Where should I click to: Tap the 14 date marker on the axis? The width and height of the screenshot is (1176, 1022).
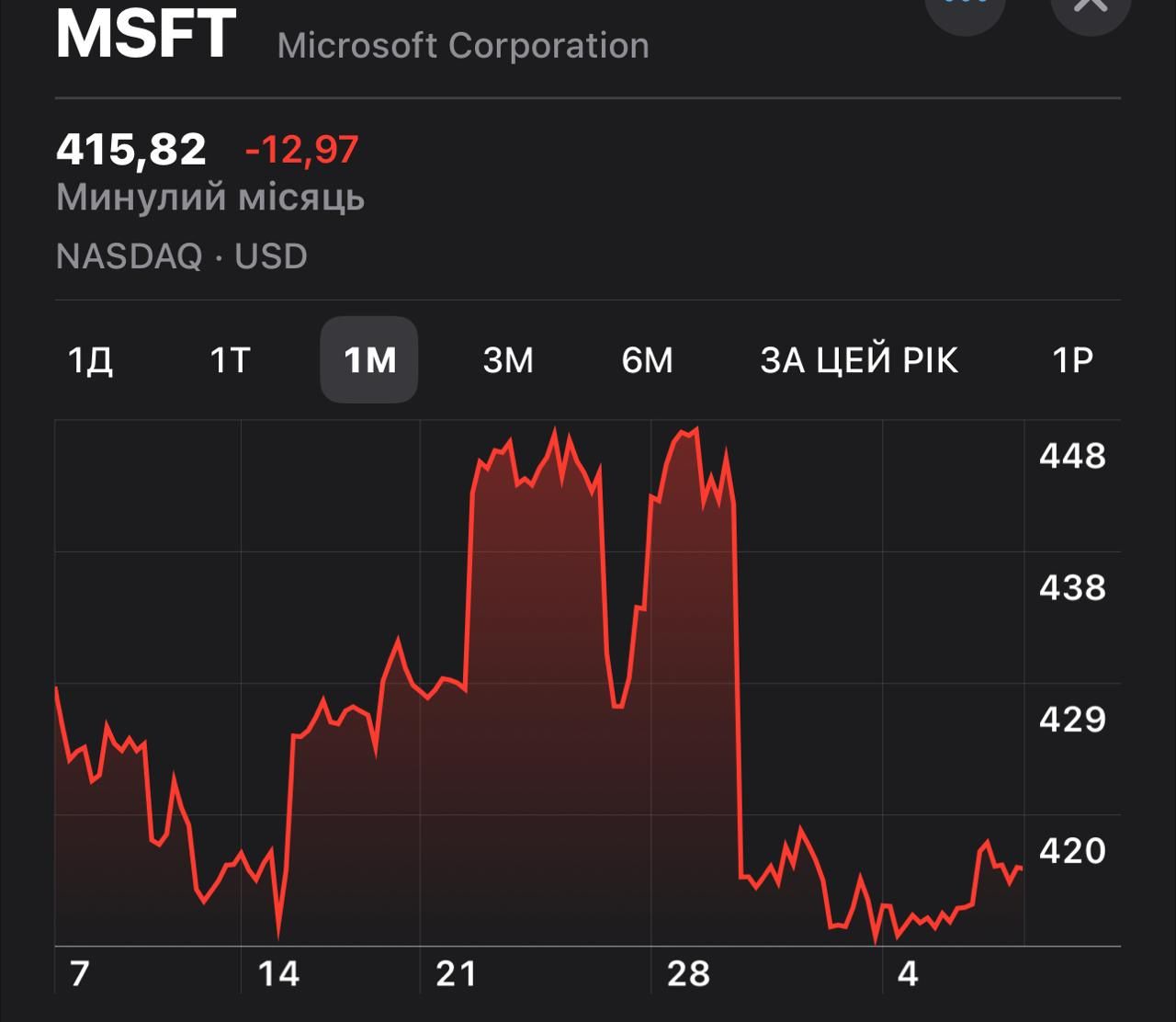coord(277,974)
